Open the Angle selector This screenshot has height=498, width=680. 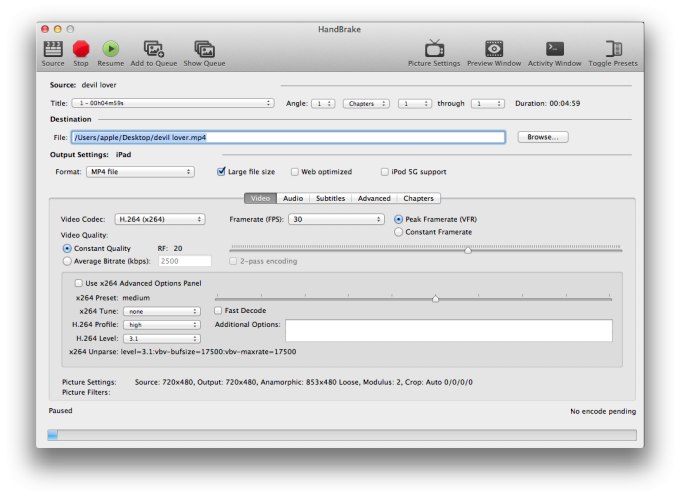[323, 104]
